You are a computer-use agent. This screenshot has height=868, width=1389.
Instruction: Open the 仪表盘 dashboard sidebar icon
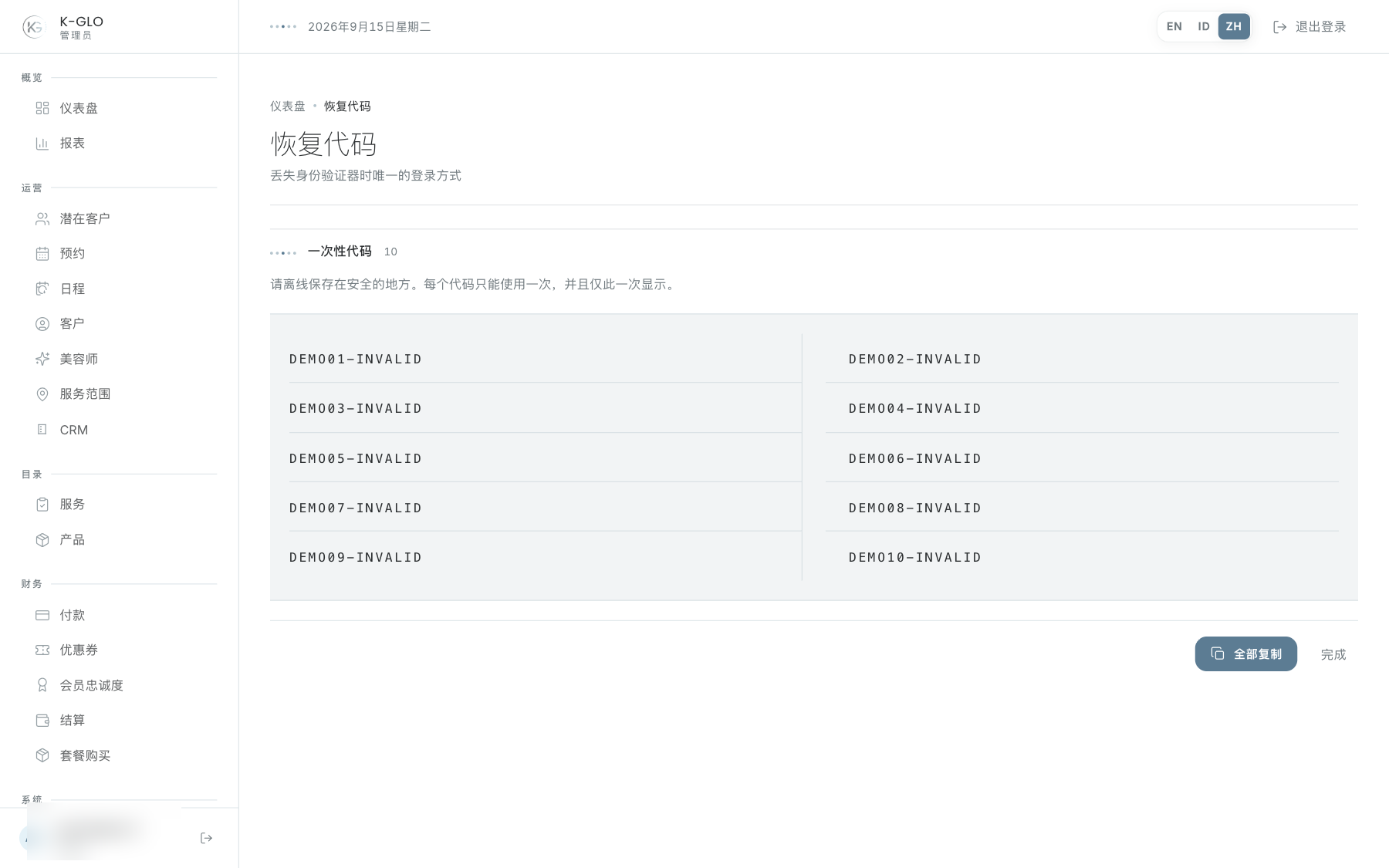pos(42,108)
